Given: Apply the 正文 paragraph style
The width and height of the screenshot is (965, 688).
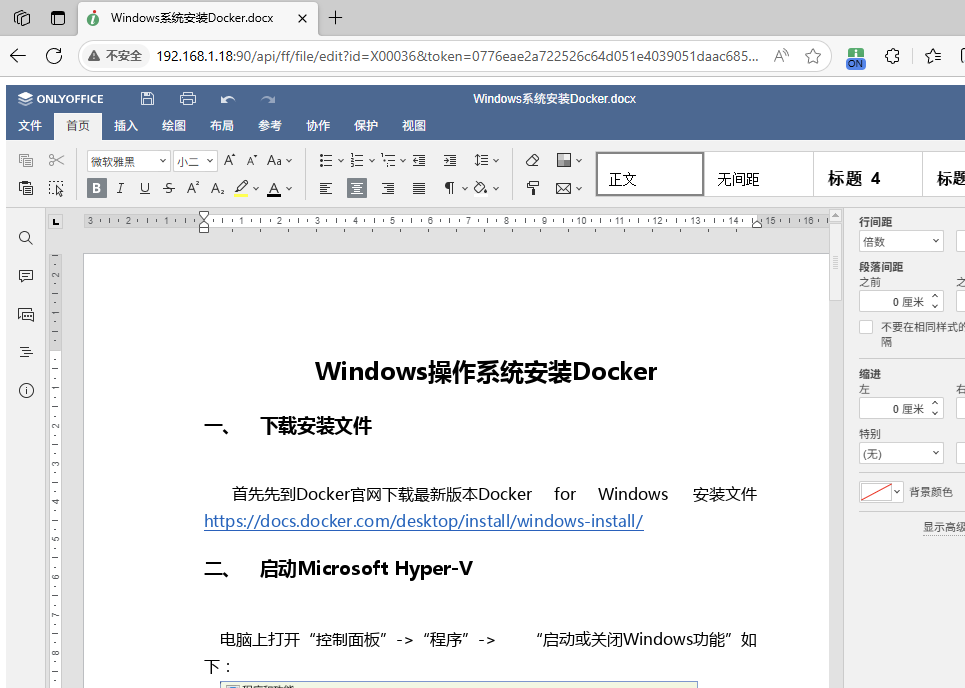Looking at the screenshot, I should pyautogui.click(x=650, y=174).
